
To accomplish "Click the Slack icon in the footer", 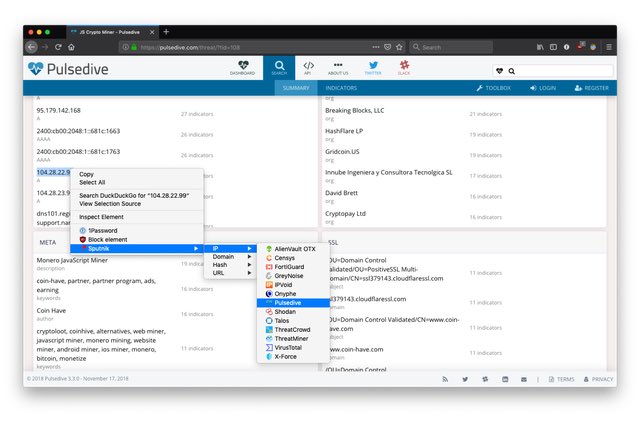I will click(x=485, y=379).
